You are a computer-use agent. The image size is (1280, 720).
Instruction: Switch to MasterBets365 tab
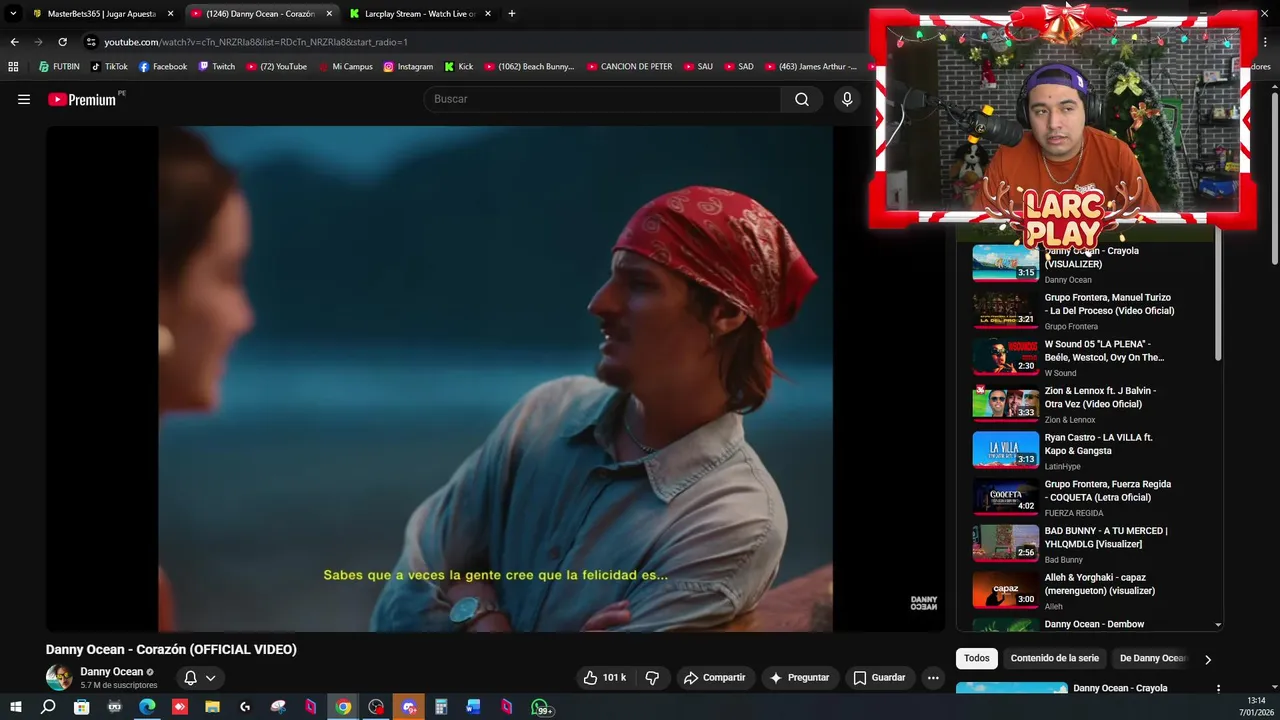pos(102,14)
